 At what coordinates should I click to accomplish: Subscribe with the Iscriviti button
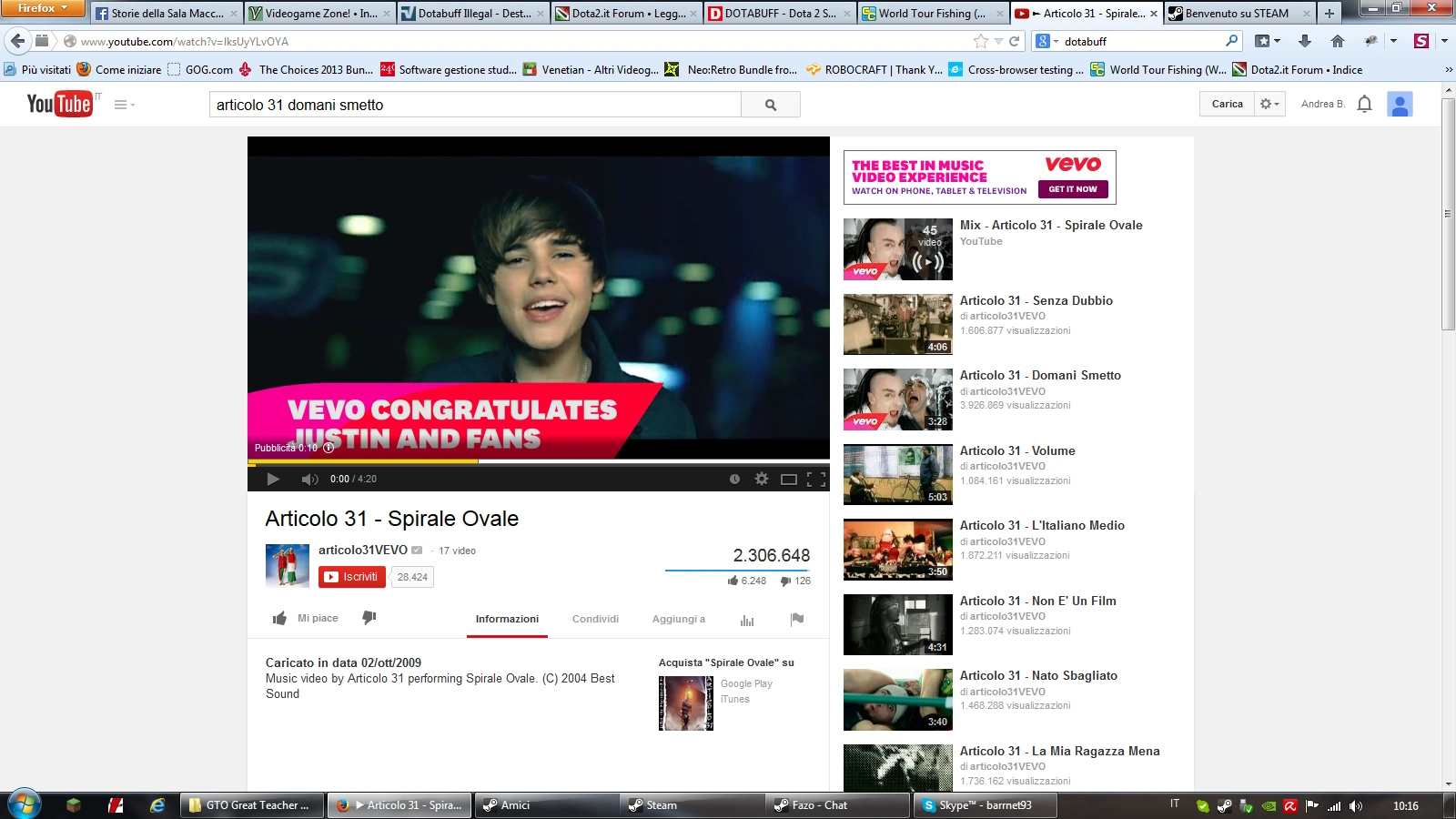point(352,577)
